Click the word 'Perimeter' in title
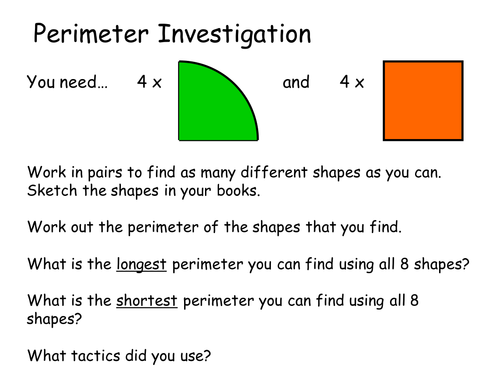This screenshot has width=500, height=375. pyautogui.click(x=91, y=35)
